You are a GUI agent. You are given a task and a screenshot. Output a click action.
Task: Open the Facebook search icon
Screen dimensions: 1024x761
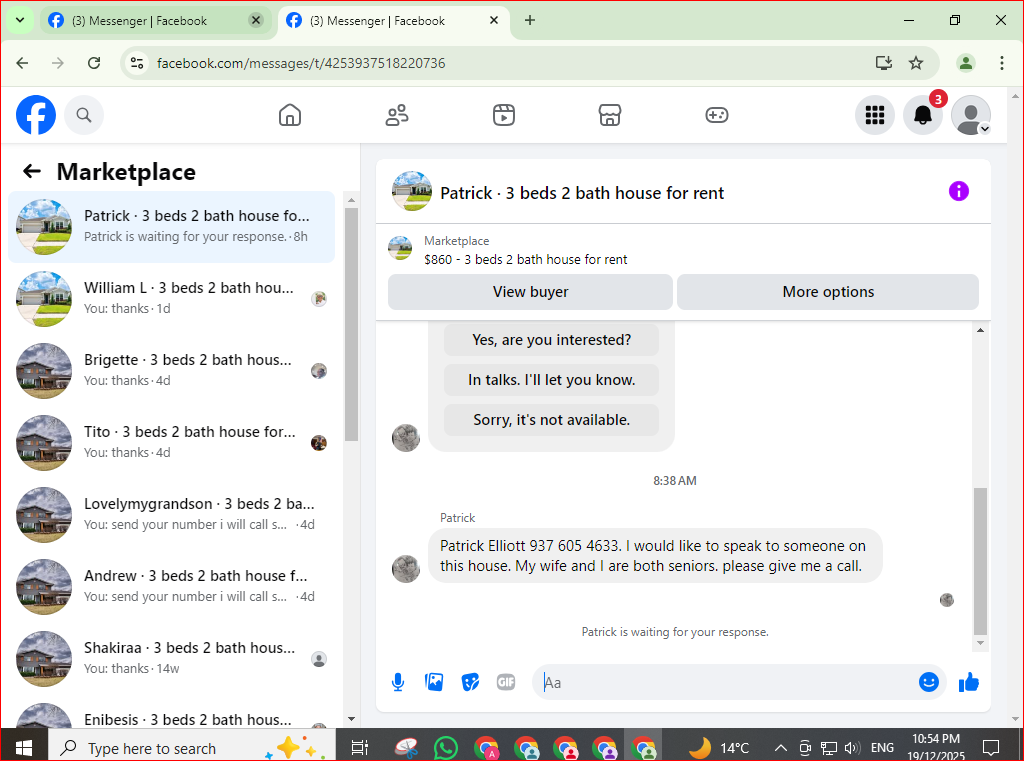pyautogui.click(x=84, y=115)
